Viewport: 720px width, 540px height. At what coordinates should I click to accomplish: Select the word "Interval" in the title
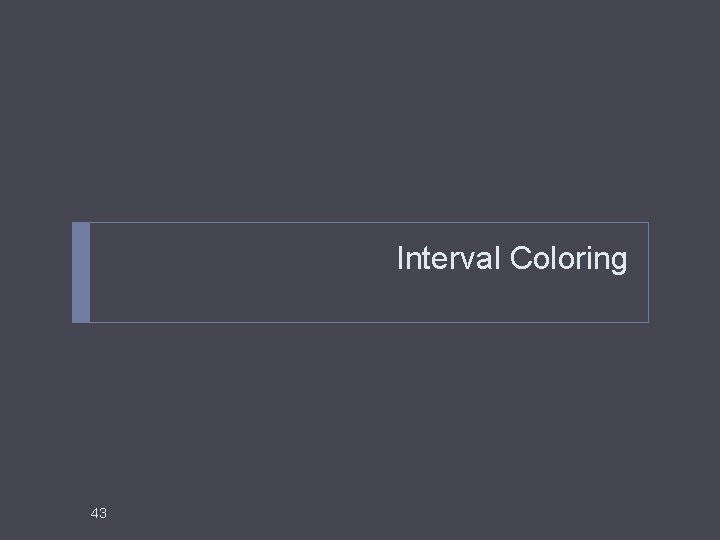(448, 259)
